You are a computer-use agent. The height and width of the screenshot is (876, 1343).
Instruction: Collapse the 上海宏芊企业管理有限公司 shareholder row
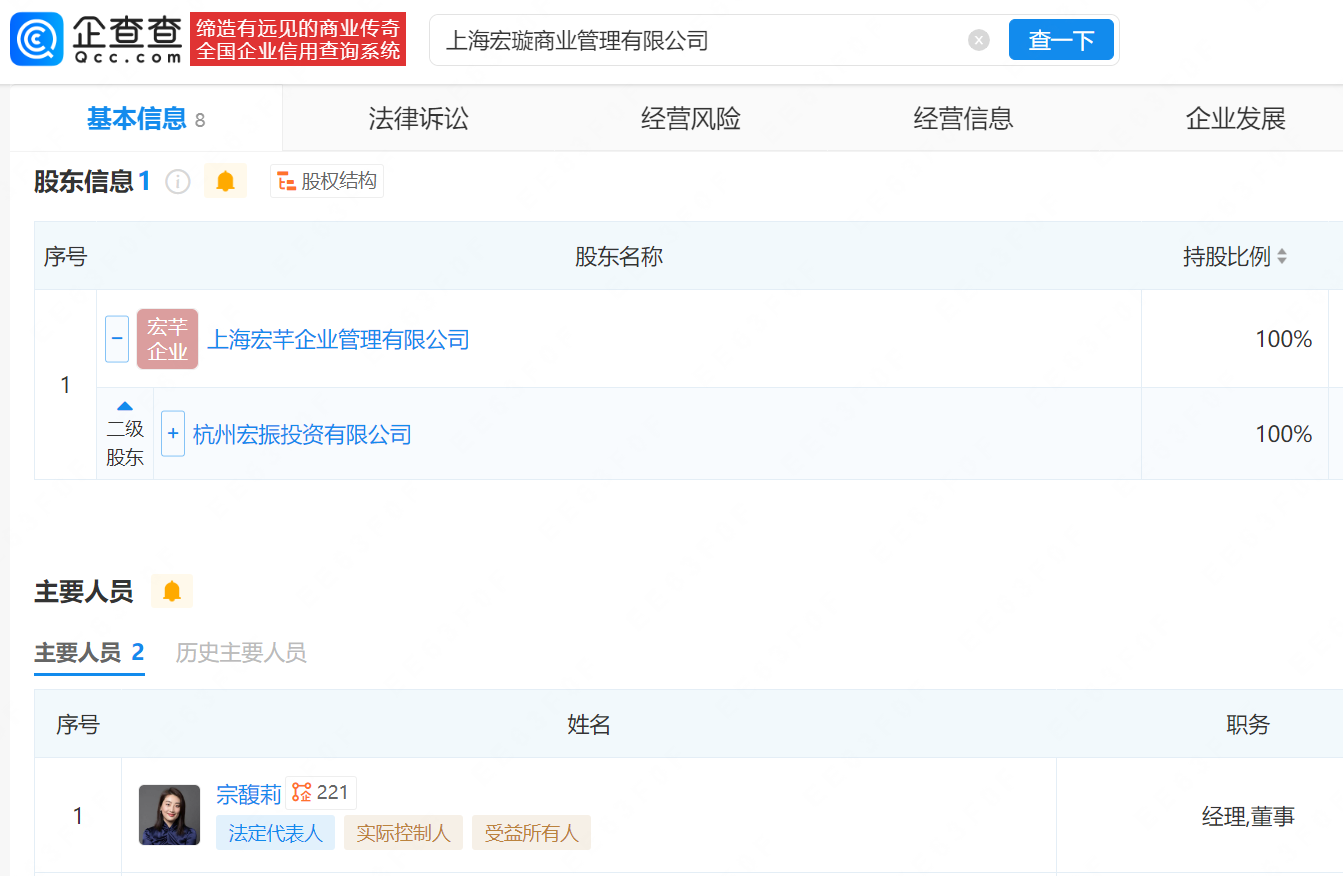click(x=117, y=339)
